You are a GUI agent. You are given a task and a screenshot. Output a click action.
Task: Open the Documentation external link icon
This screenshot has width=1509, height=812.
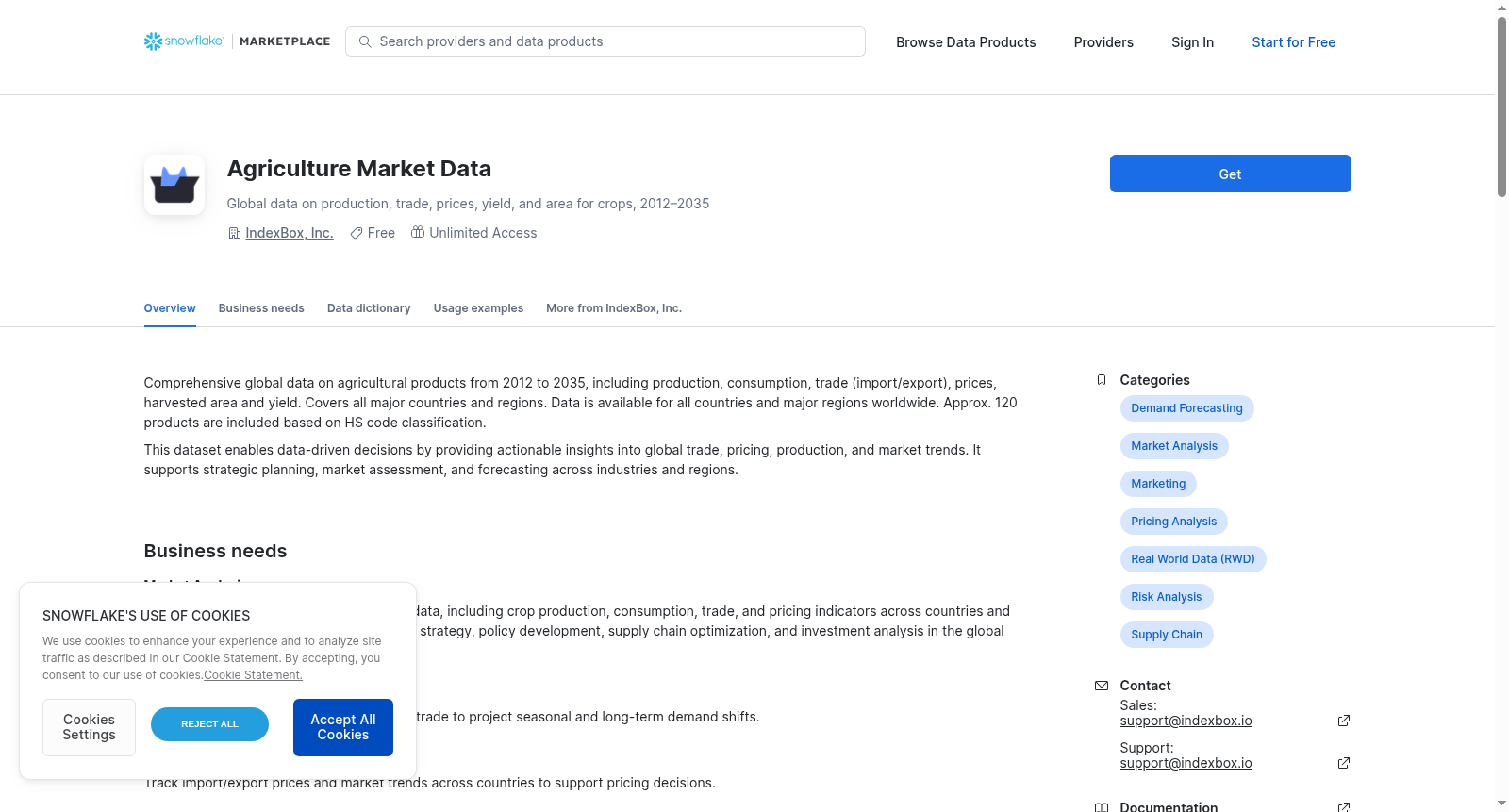[1344, 807]
